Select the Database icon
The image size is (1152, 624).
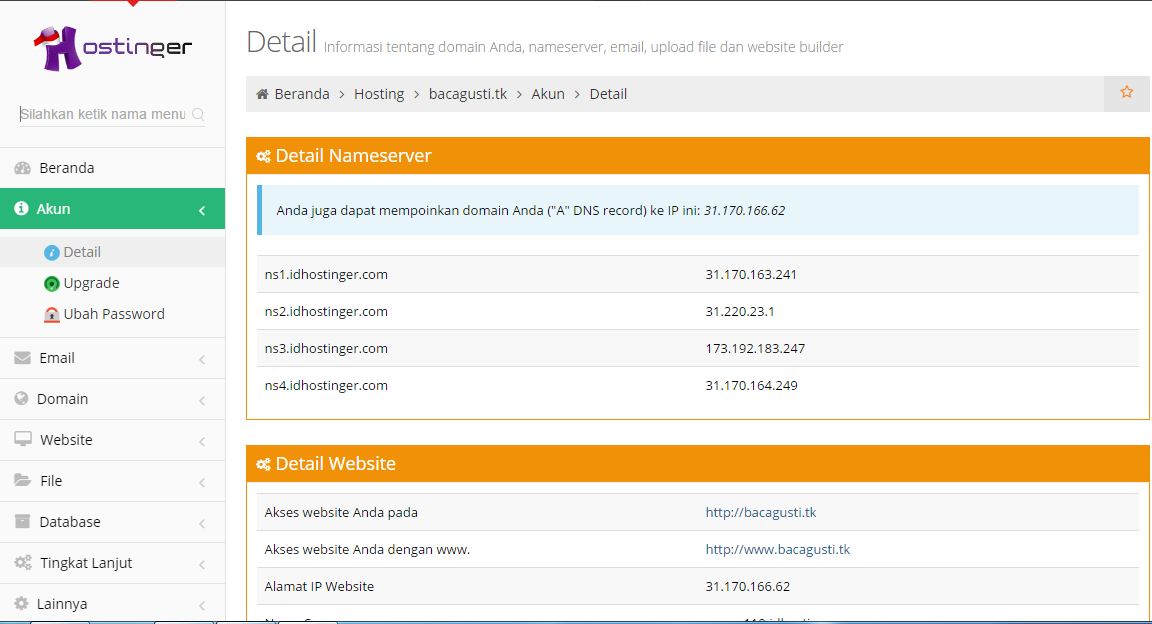click(x=22, y=521)
